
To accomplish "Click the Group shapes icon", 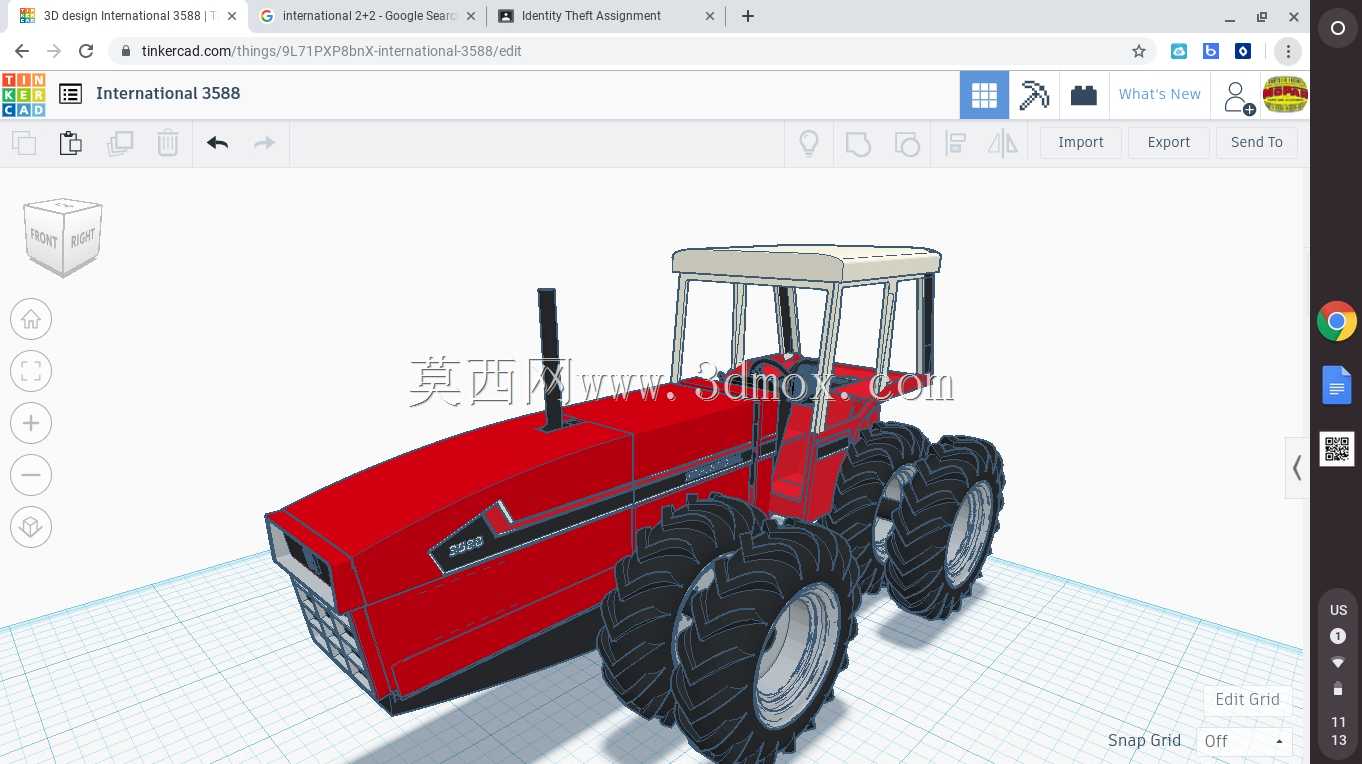I will coord(858,143).
